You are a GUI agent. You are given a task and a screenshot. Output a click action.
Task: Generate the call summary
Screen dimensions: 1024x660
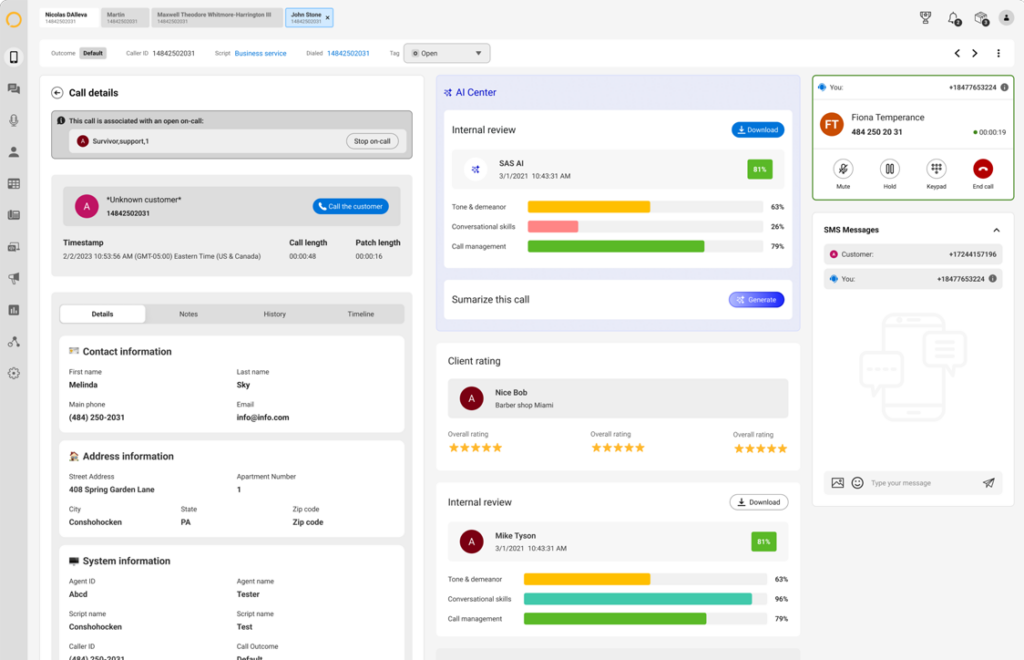[x=756, y=300]
